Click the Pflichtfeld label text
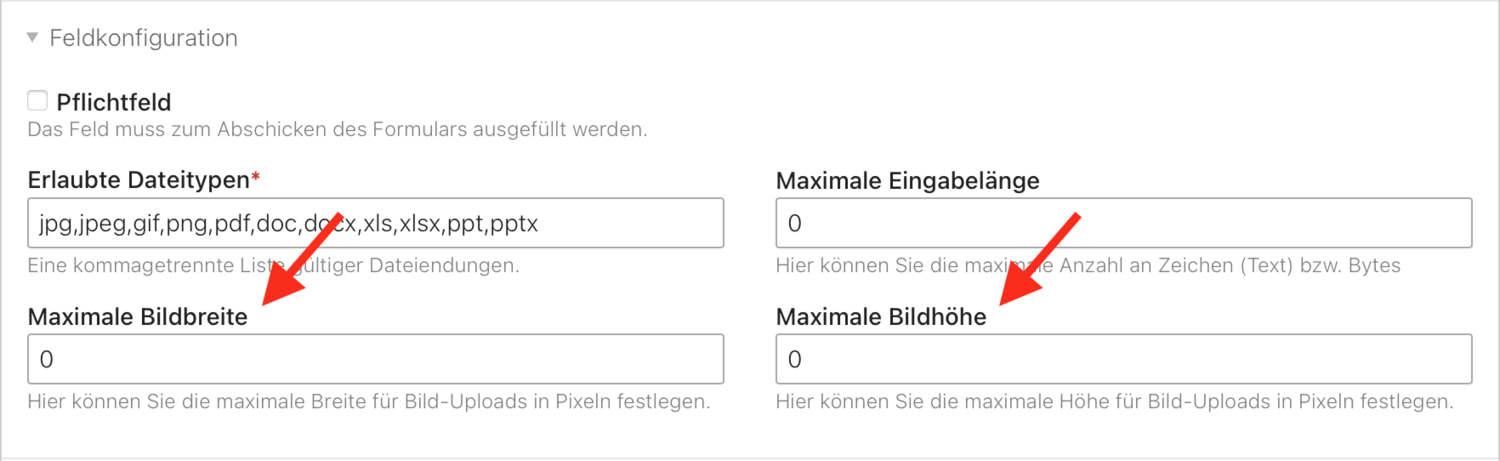 (114, 102)
